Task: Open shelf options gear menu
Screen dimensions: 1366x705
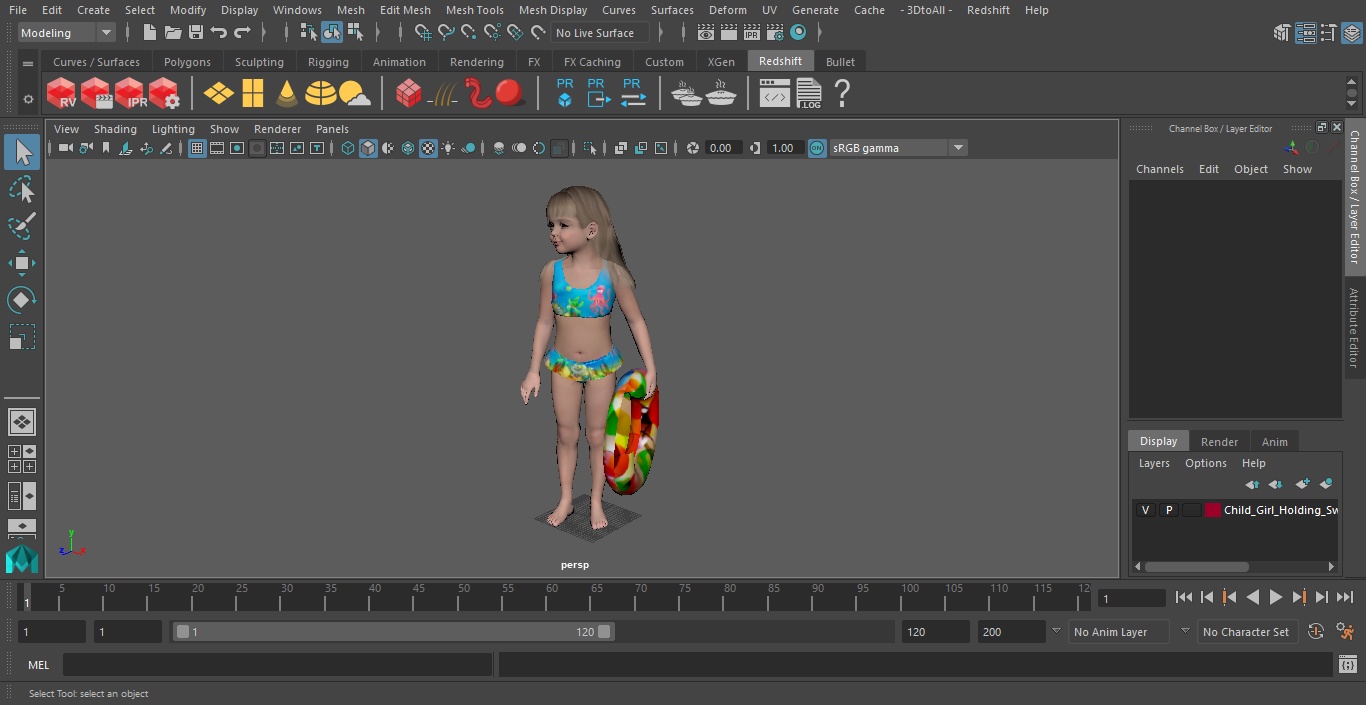Action: click(28, 99)
